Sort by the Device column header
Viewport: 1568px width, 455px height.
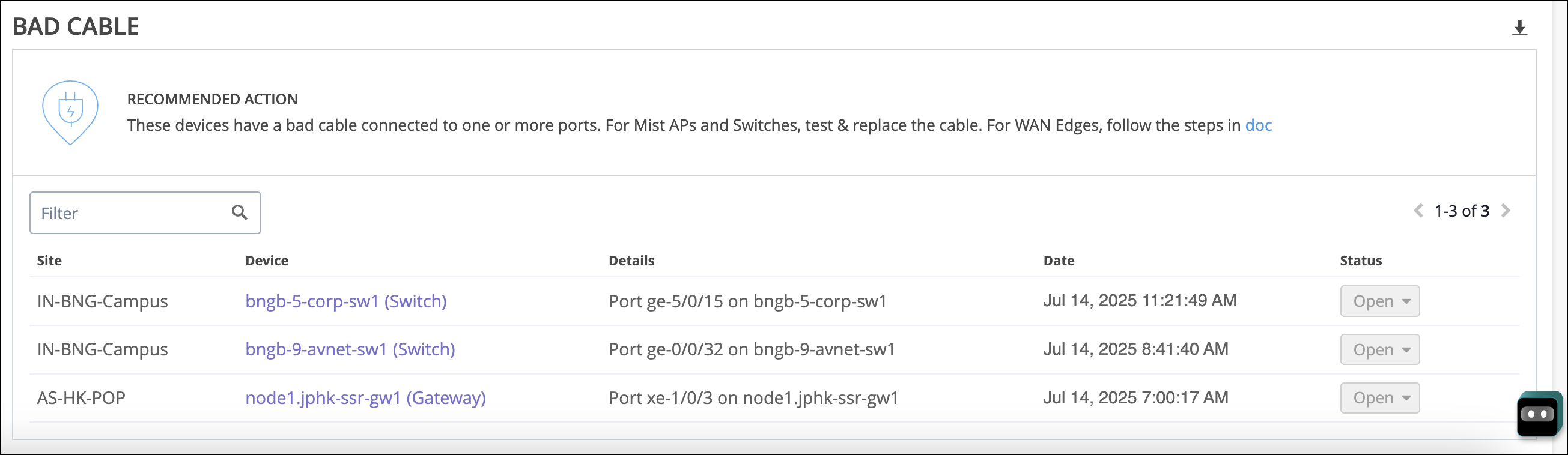[267, 261]
